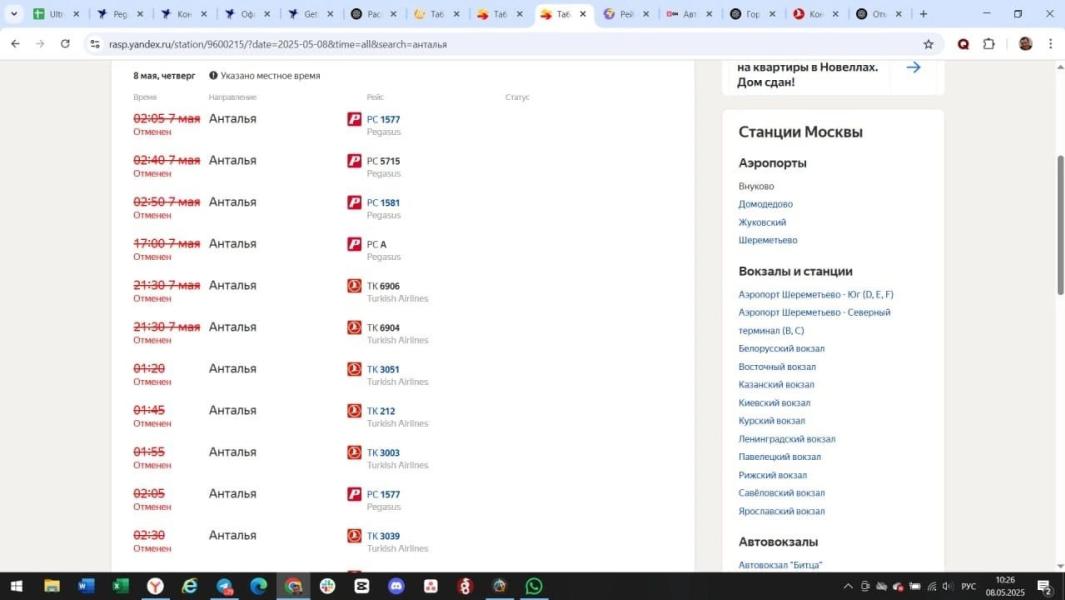Screen dimensions: 1065x600
Task: Bookmark this page with the star icon
Action: (x=928, y=44)
